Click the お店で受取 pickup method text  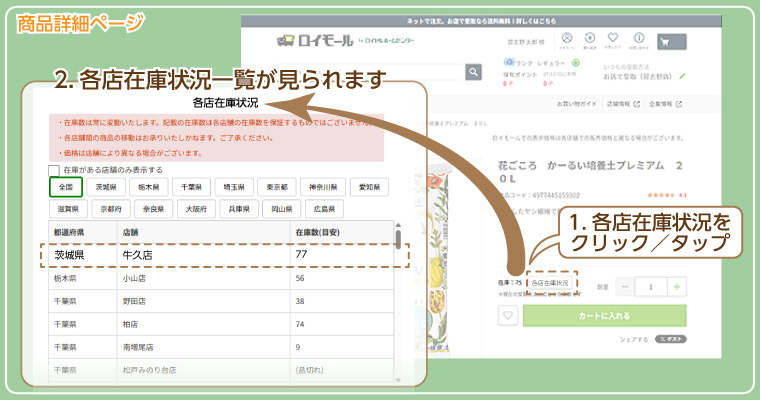tap(638, 77)
